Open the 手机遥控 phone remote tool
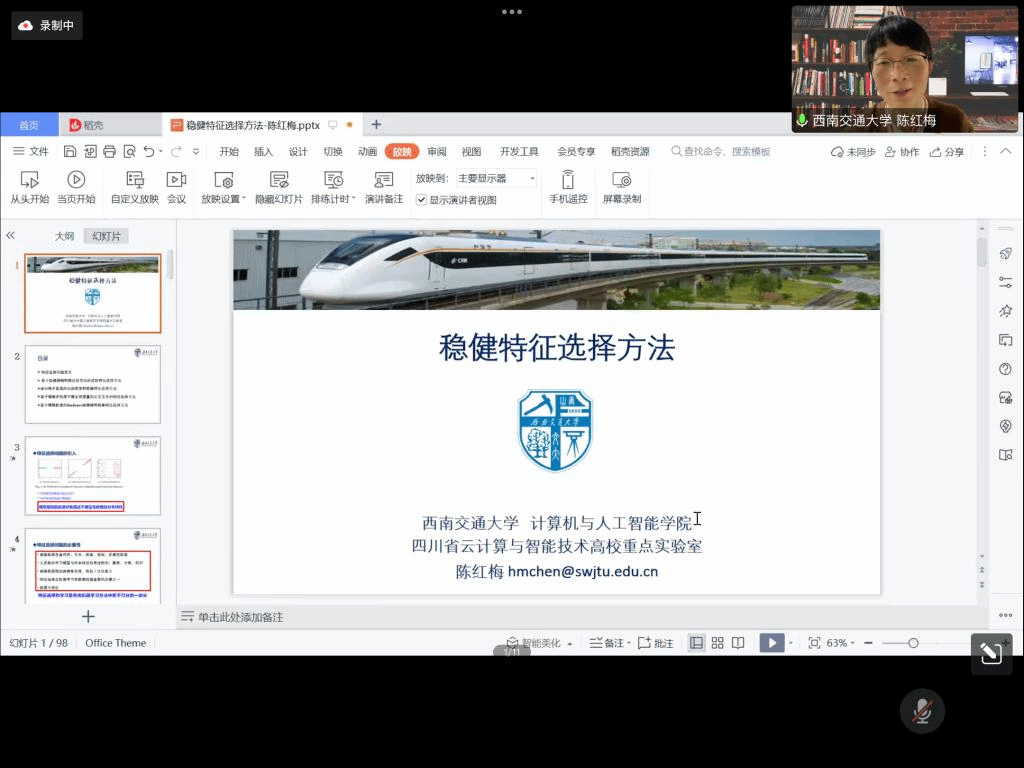 coord(568,187)
